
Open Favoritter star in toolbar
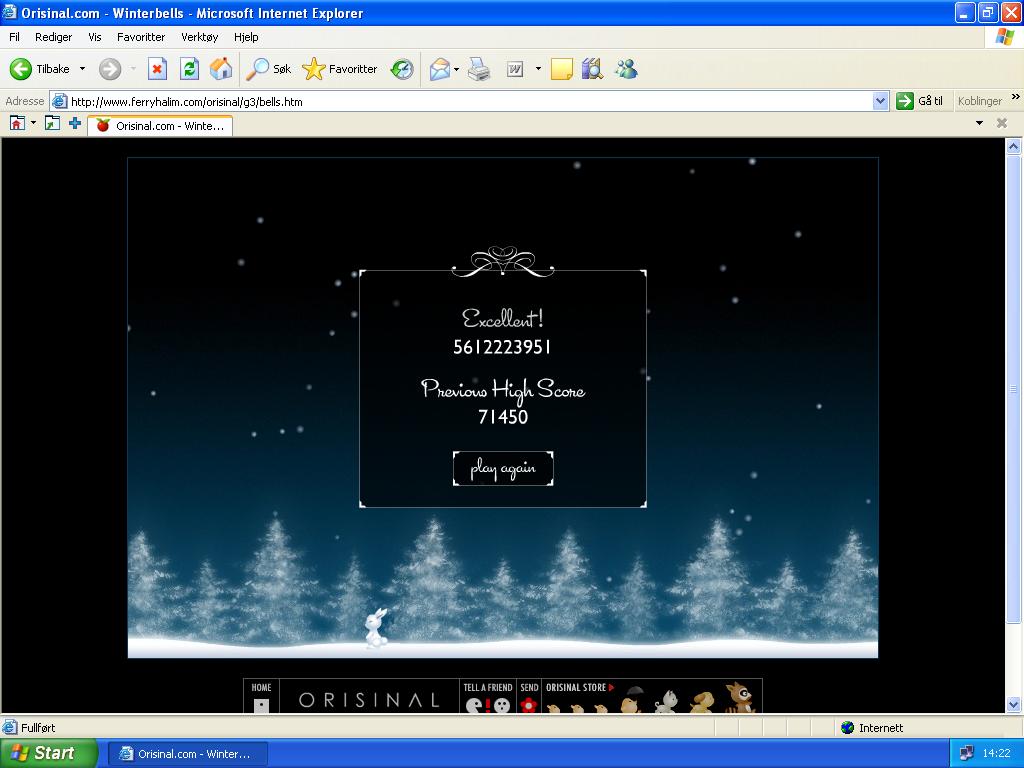pyautogui.click(x=313, y=69)
